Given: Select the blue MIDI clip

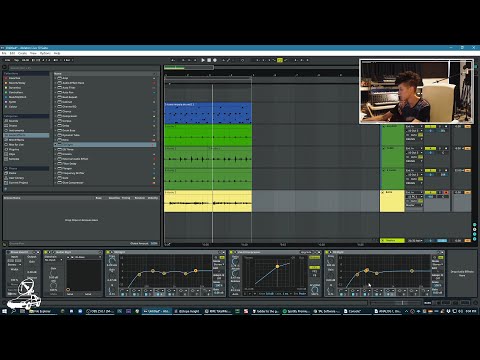Looking at the screenshot, I should [x=208, y=113].
